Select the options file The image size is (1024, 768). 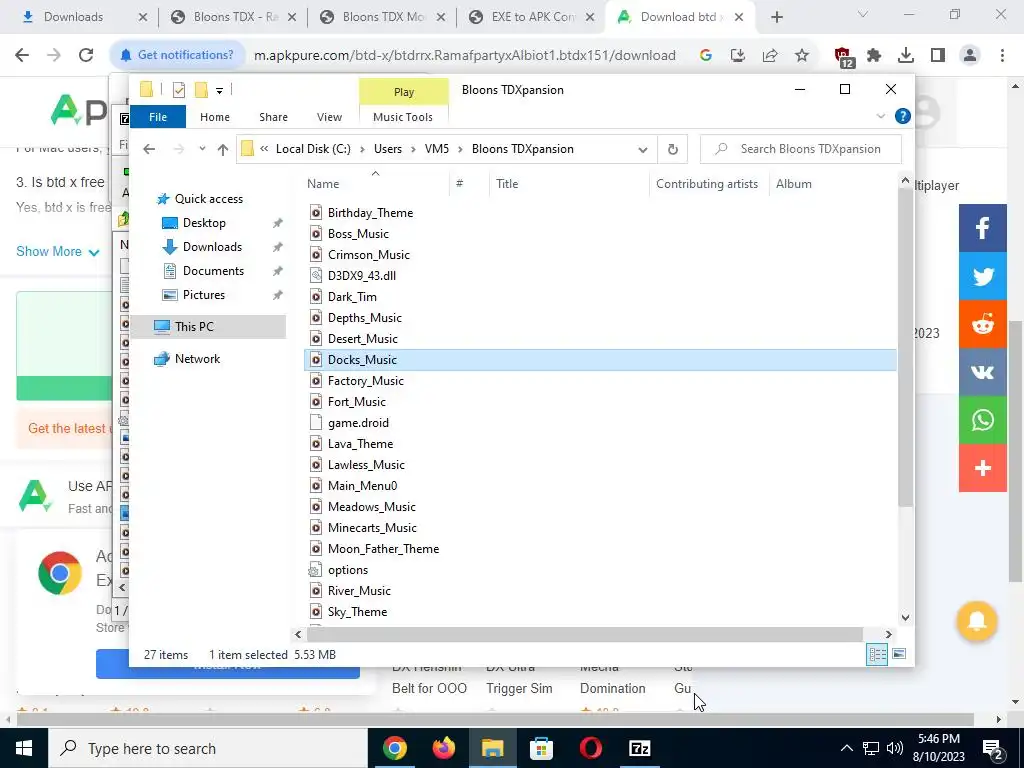[x=347, y=569]
